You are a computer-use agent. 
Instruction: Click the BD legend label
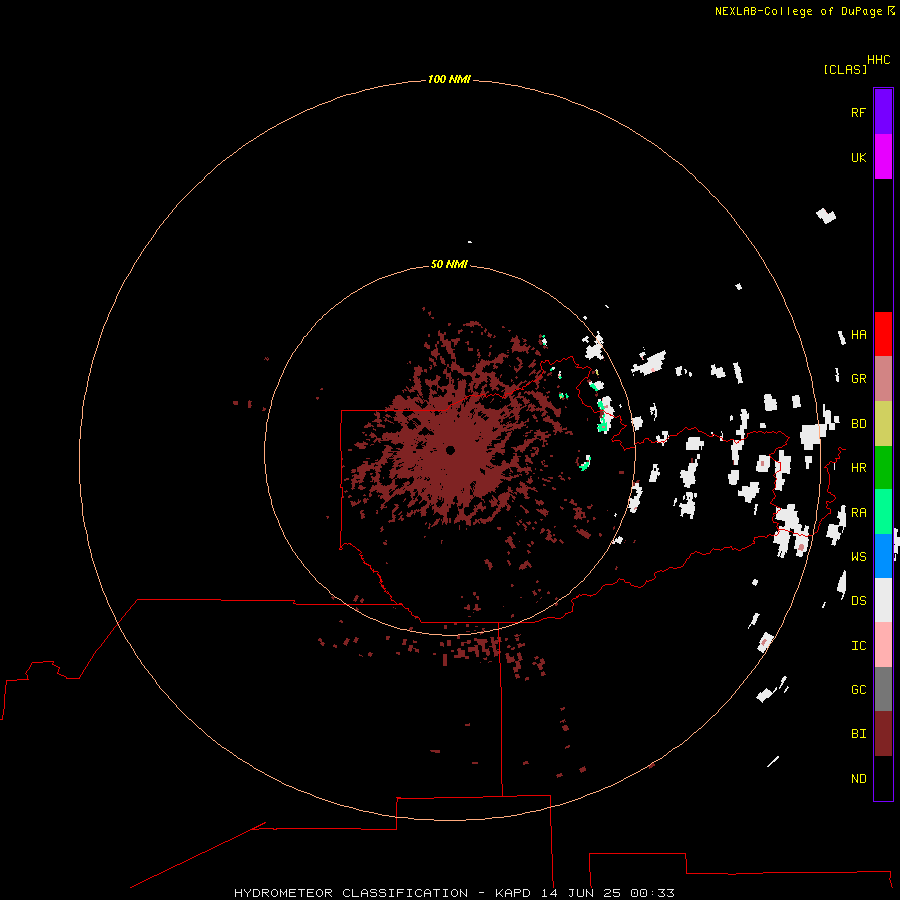[x=858, y=424]
